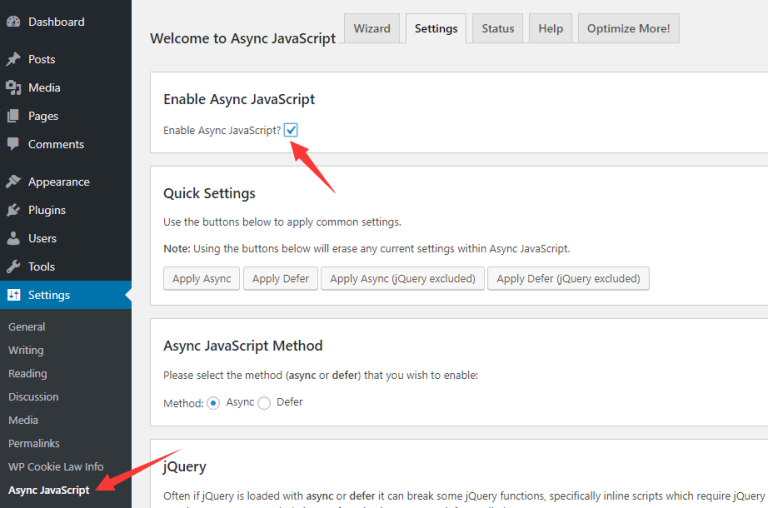Open the Discussion settings submenu link
Image resolution: width=768 pixels, height=508 pixels.
pyautogui.click(x=33, y=397)
